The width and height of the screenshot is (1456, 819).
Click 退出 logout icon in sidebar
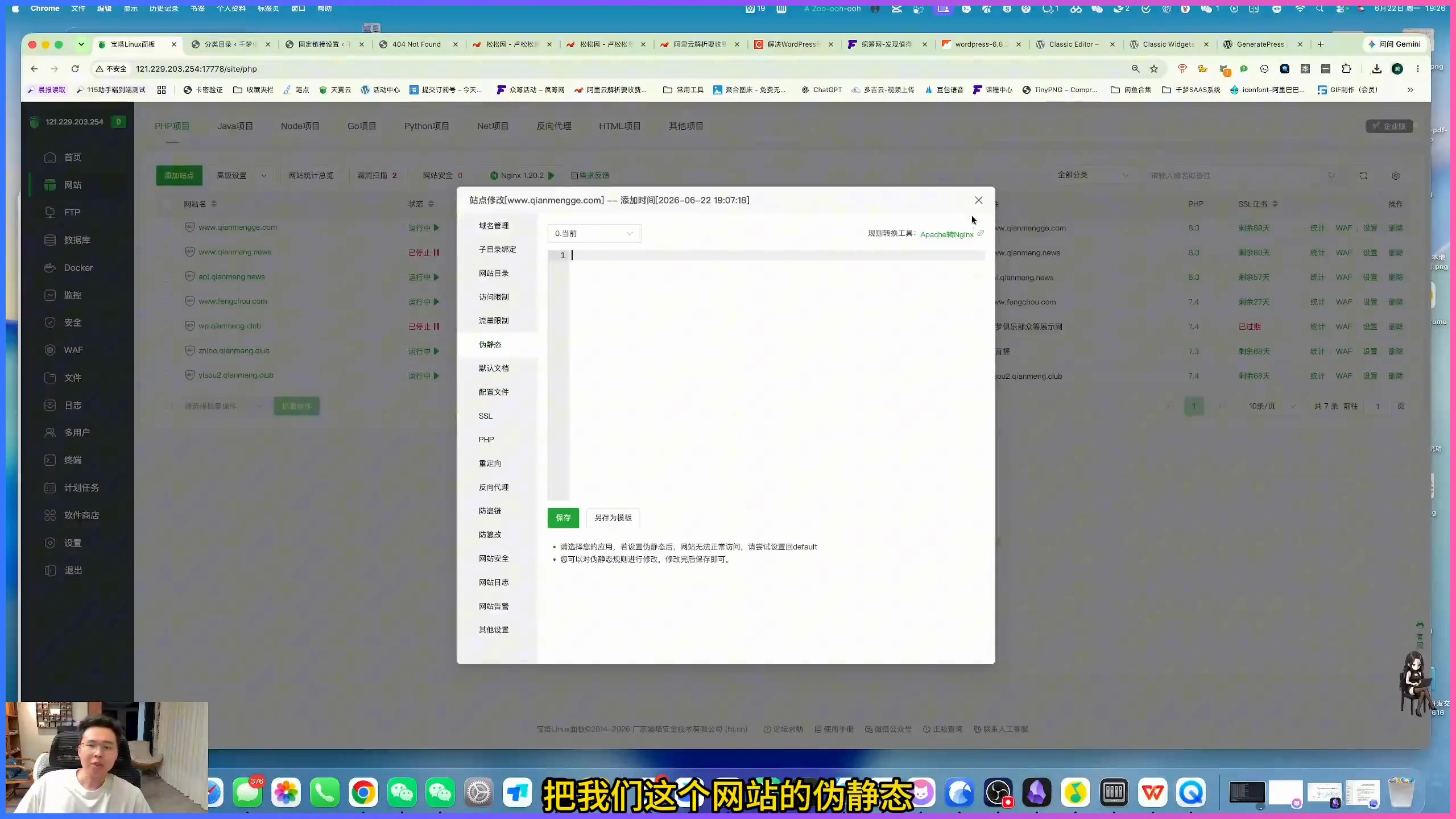tap(50, 570)
